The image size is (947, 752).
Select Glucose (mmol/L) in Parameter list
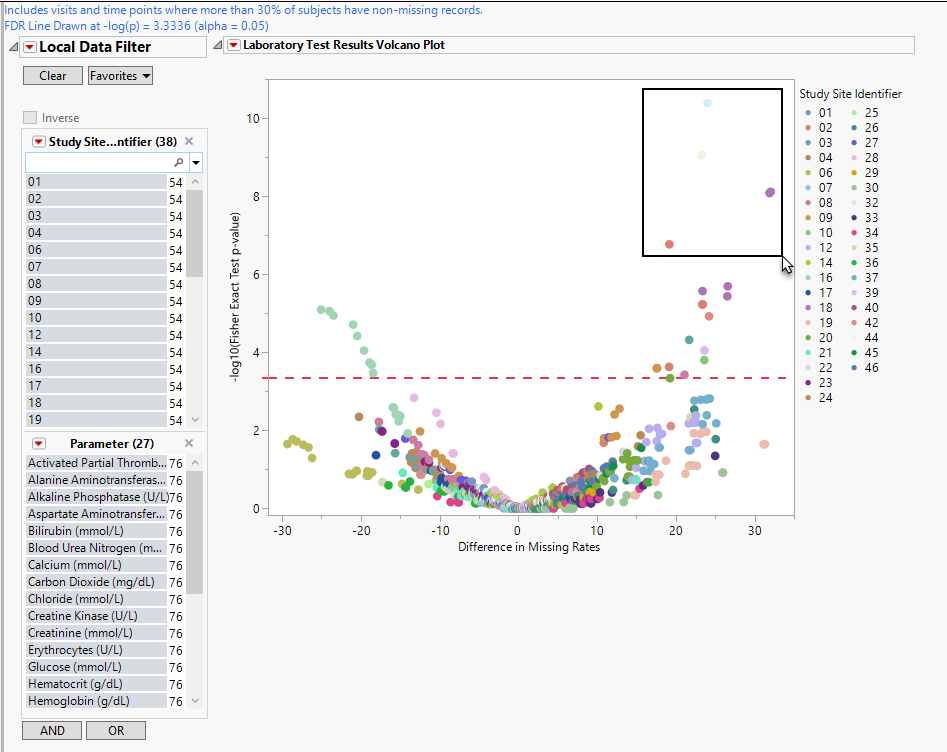tap(96, 667)
